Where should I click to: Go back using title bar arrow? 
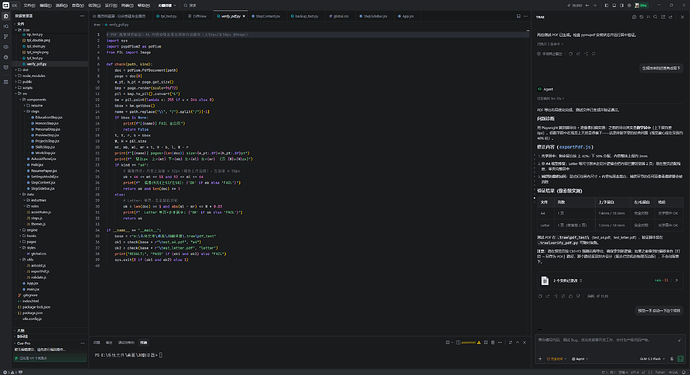click(587, 5)
